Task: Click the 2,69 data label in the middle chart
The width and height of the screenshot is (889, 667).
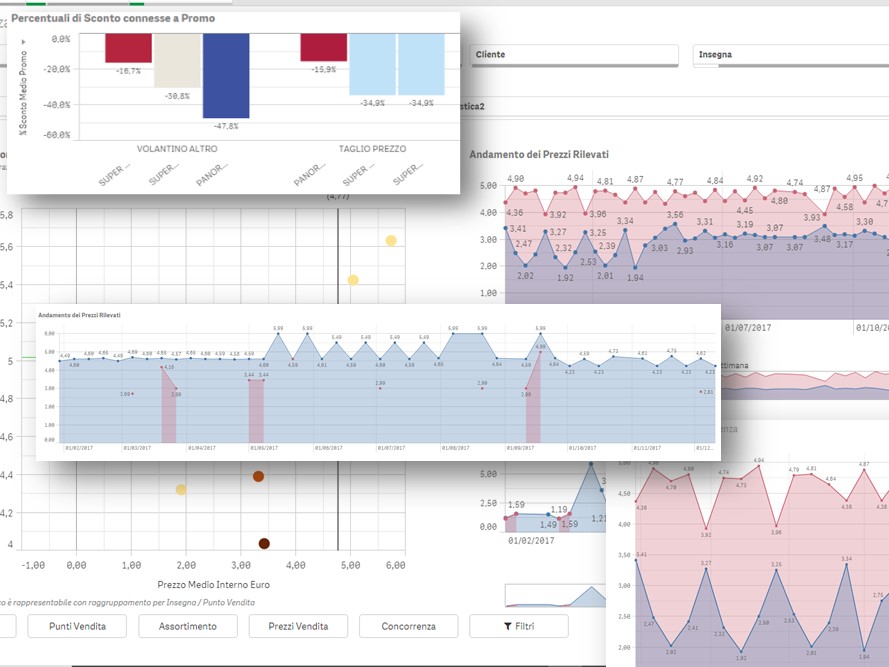Action: [125, 394]
